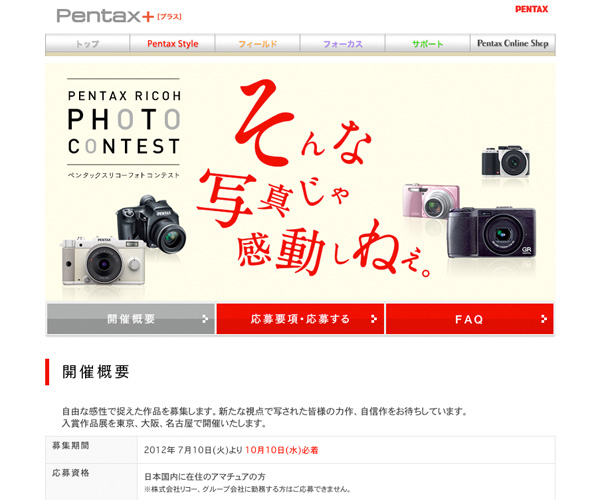600x500 pixels.
Task: Open the サポート tab
Action: click(427, 44)
